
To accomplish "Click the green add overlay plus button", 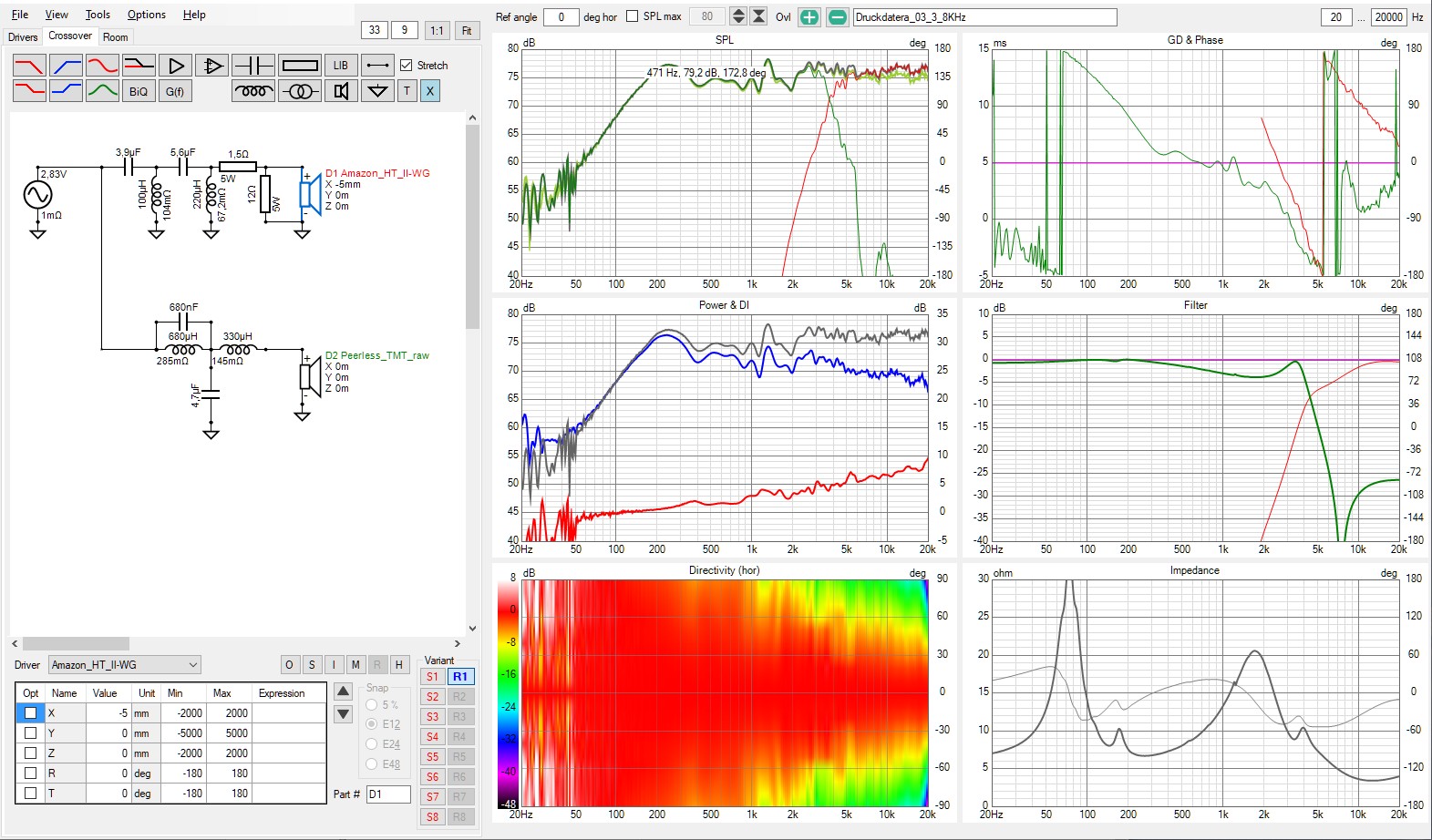I will pyautogui.click(x=809, y=17).
